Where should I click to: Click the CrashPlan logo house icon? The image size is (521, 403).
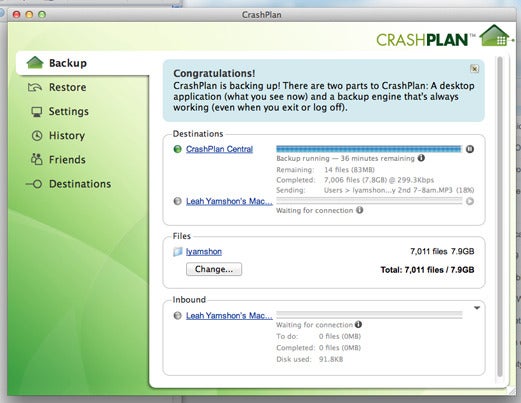tap(495, 36)
